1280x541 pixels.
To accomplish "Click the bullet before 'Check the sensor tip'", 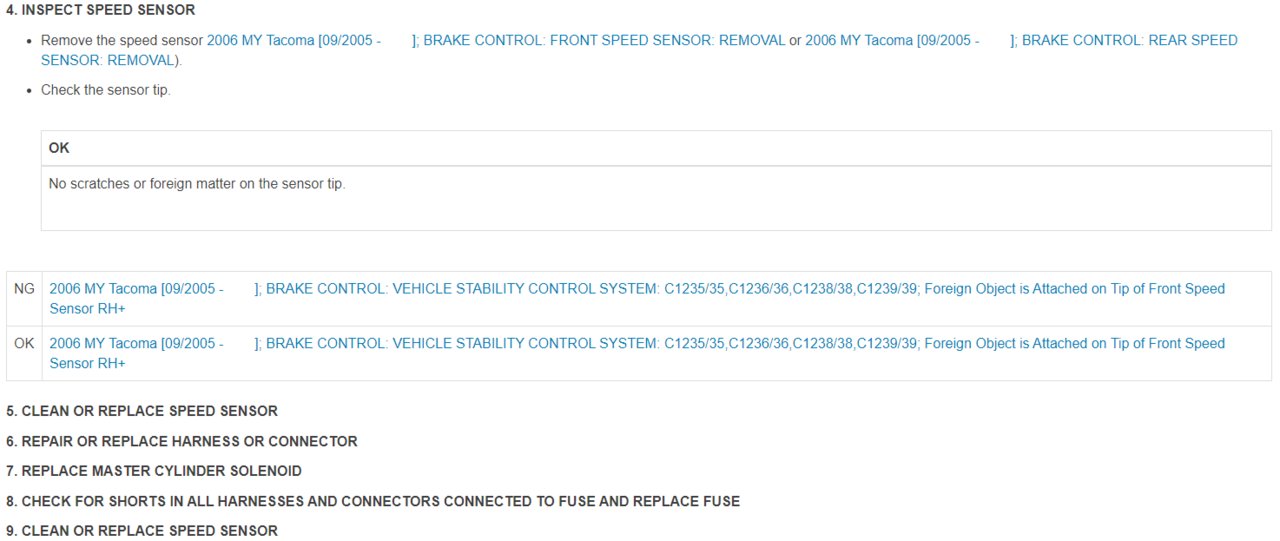I will click(x=31, y=91).
